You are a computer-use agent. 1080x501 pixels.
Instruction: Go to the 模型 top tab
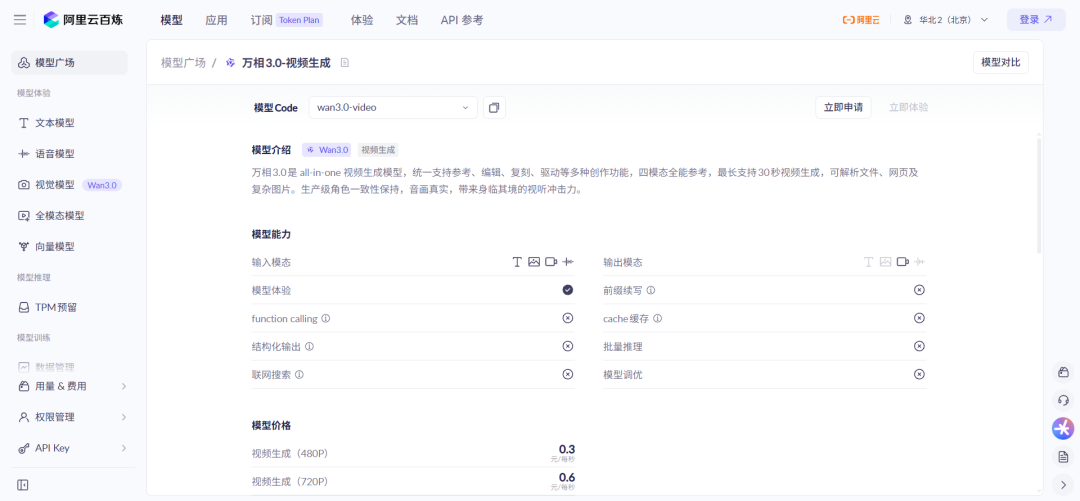click(172, 20)
